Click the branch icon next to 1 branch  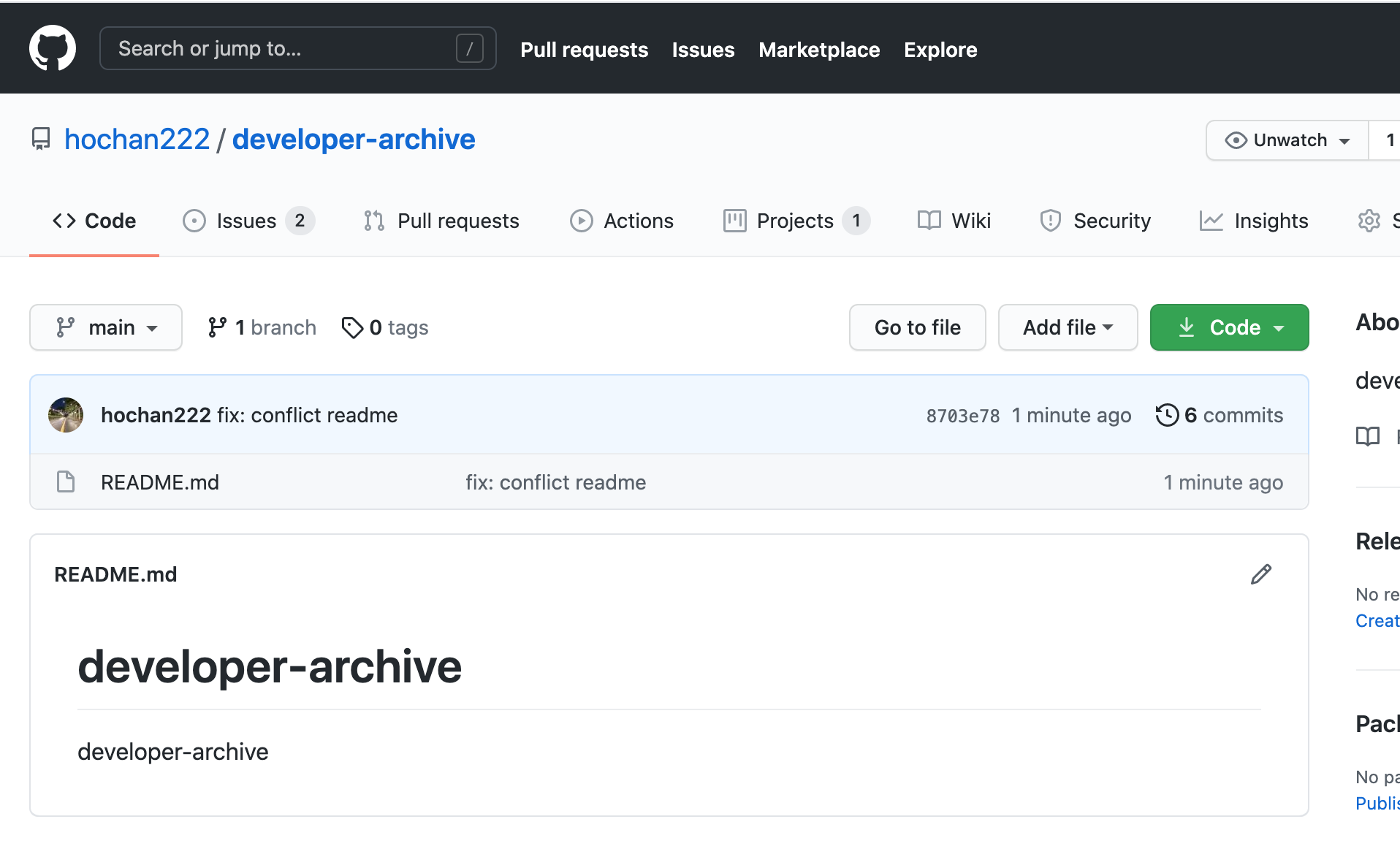217,327
